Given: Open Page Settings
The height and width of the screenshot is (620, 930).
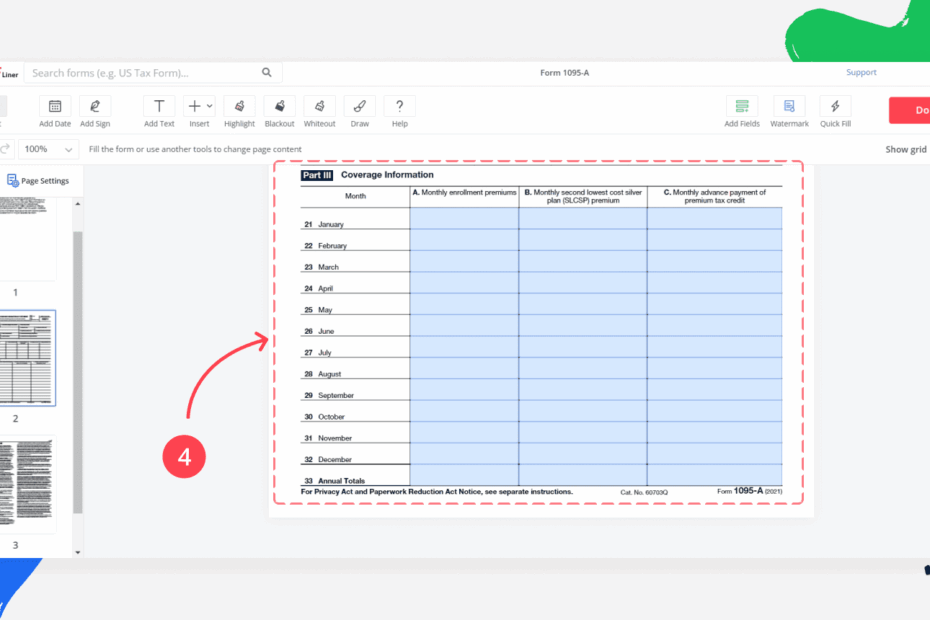Looking at the screenshot, I should [x=40, y=180].
